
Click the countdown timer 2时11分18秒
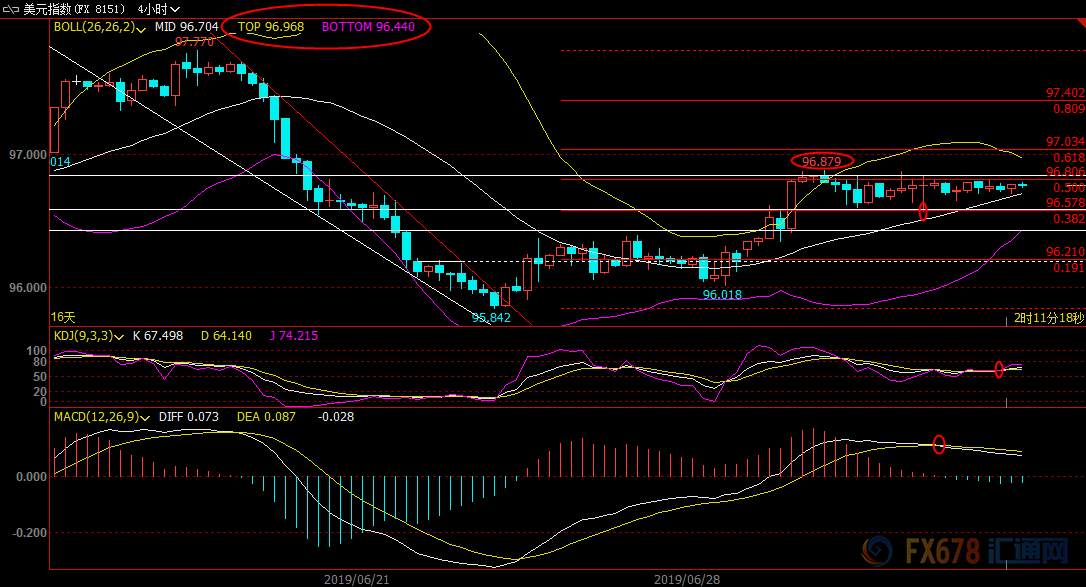click(x=1049, y=318)
